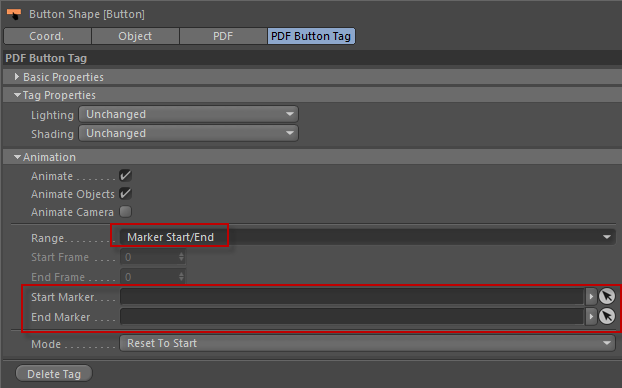Switch to the PDF tab

click(223, 36)
